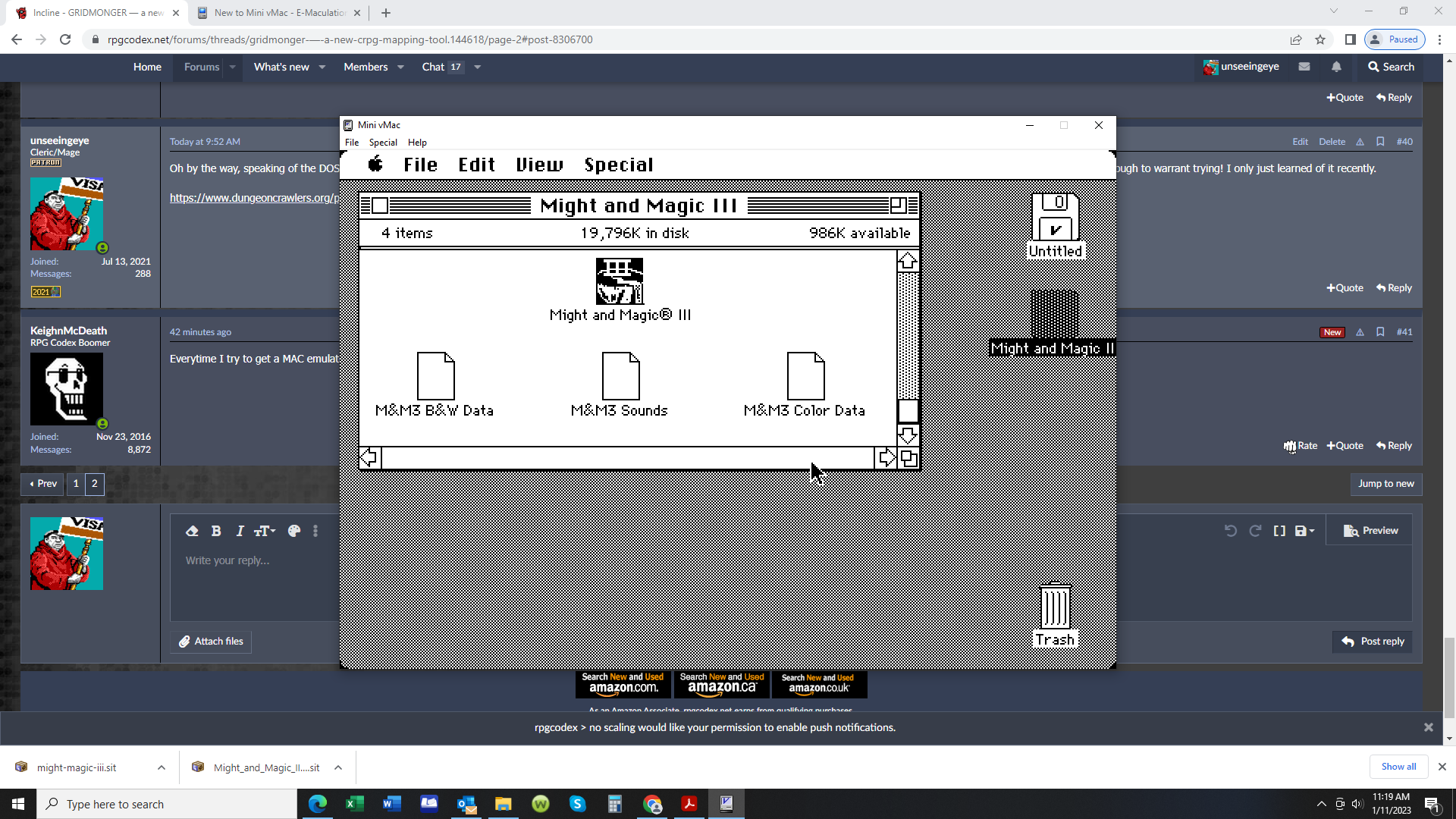Click Show all downloads

tap(1398, 767)
